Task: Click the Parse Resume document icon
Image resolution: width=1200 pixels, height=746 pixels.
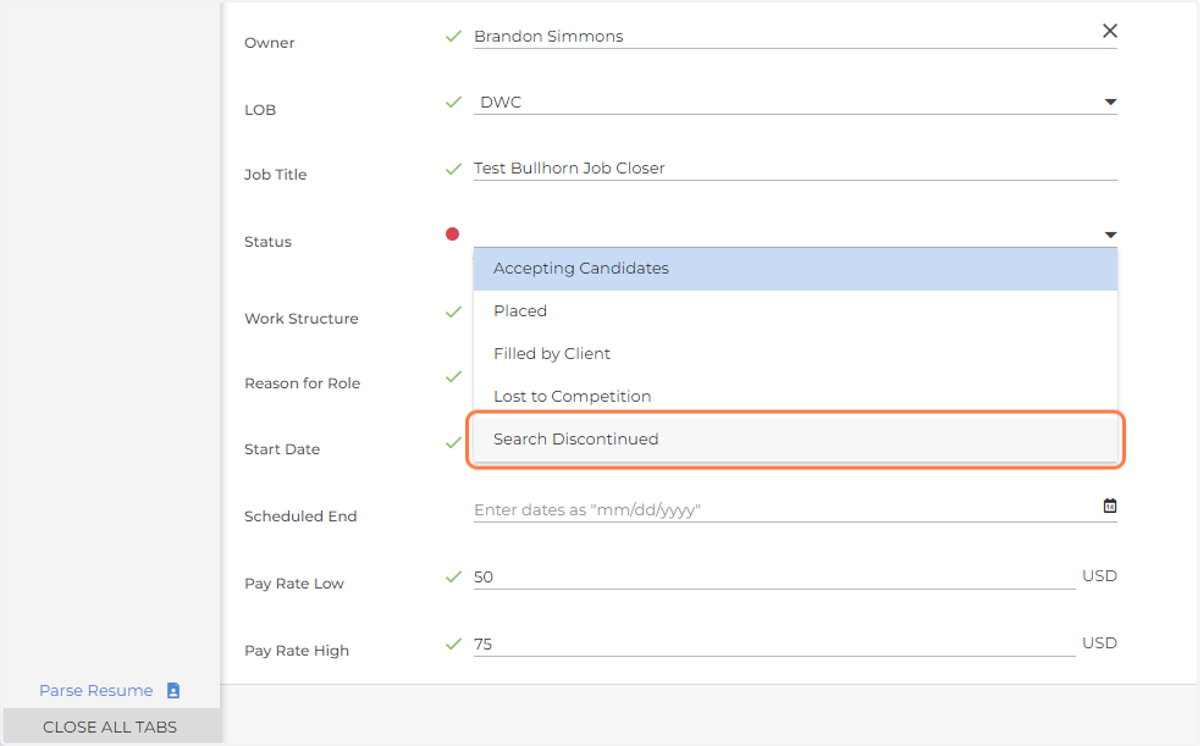Action: [x=173, y=690]
